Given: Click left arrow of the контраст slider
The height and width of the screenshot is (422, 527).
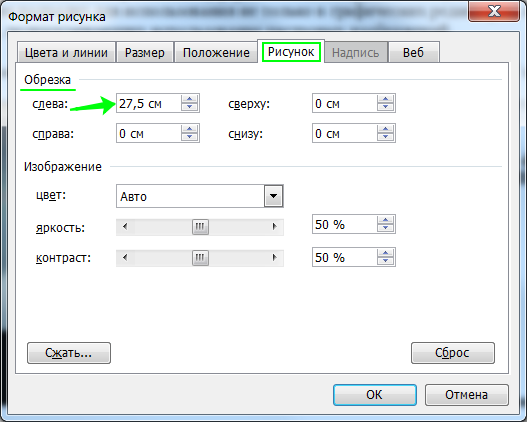Looking at the screenshot, I should 125,258.
